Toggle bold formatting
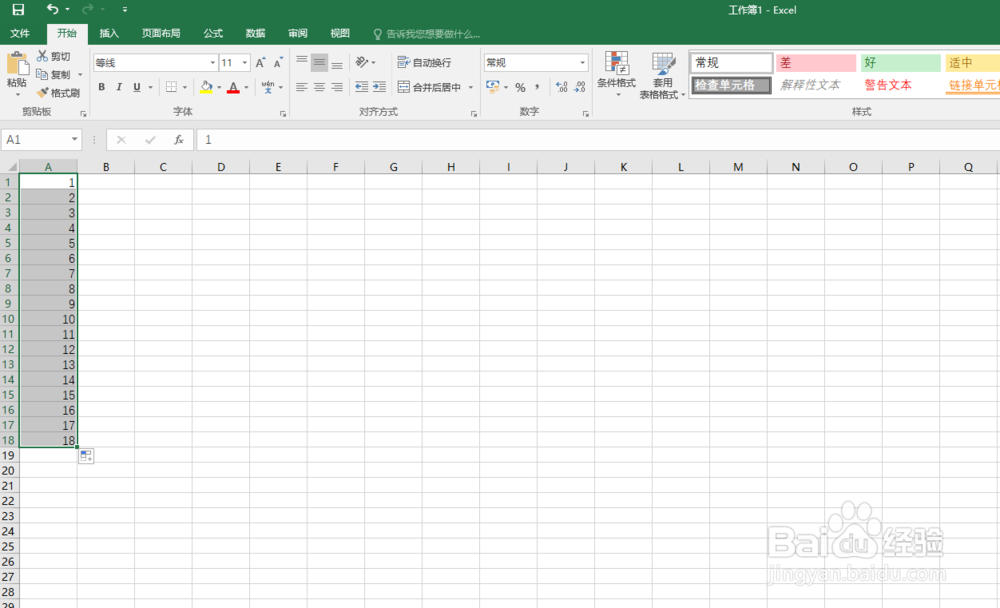Viewport: 1000px width, 608px height. [x=101, y=87]
